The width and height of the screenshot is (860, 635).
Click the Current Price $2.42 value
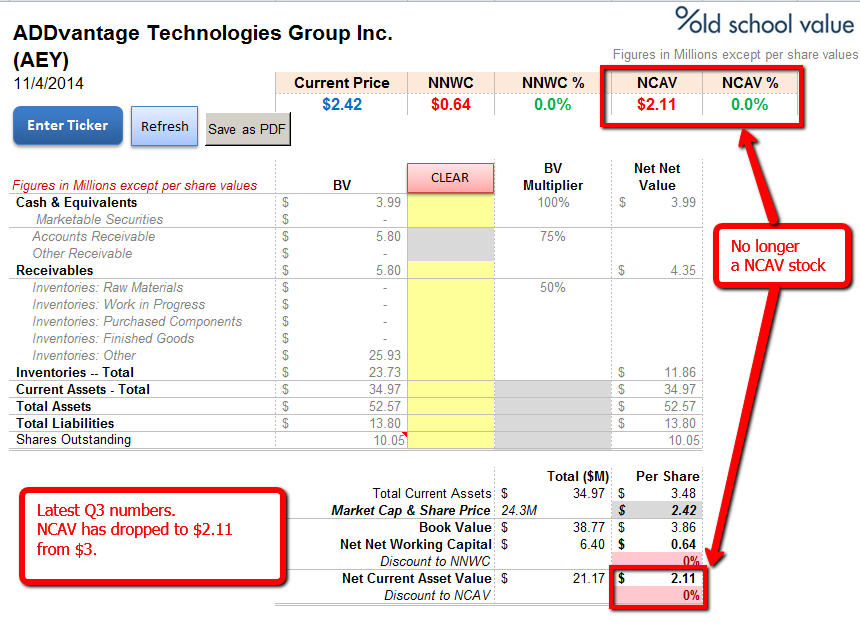tap(342, 104)
